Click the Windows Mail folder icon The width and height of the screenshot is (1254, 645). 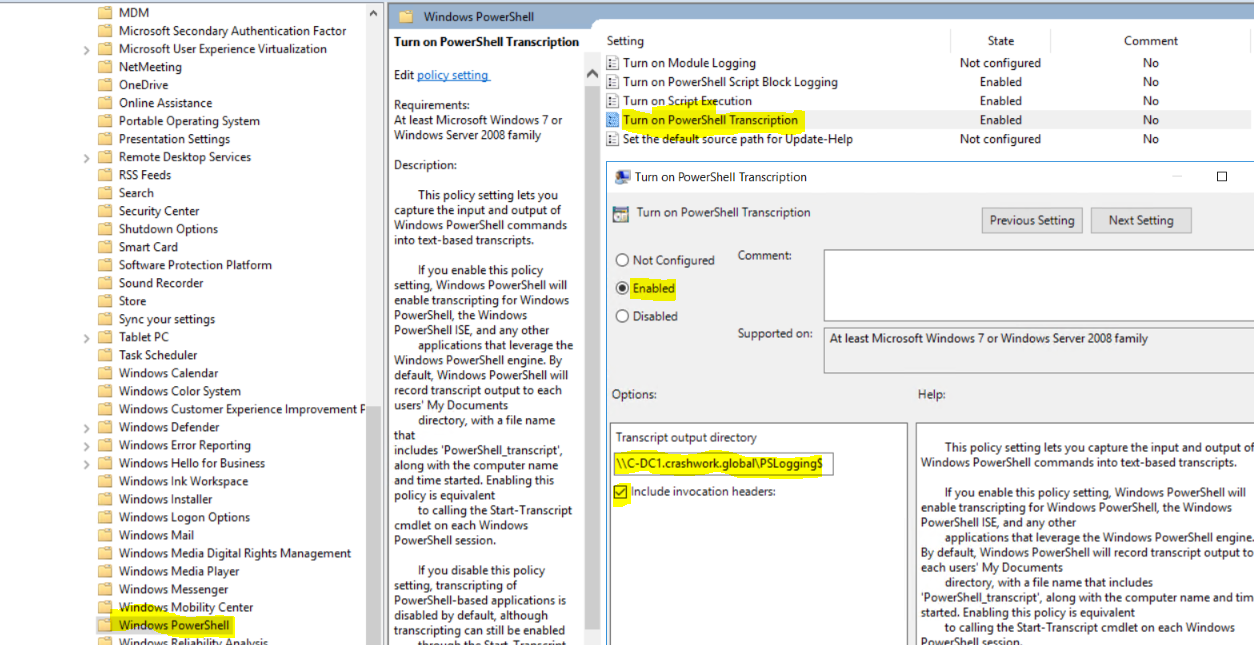click(105, 535)
